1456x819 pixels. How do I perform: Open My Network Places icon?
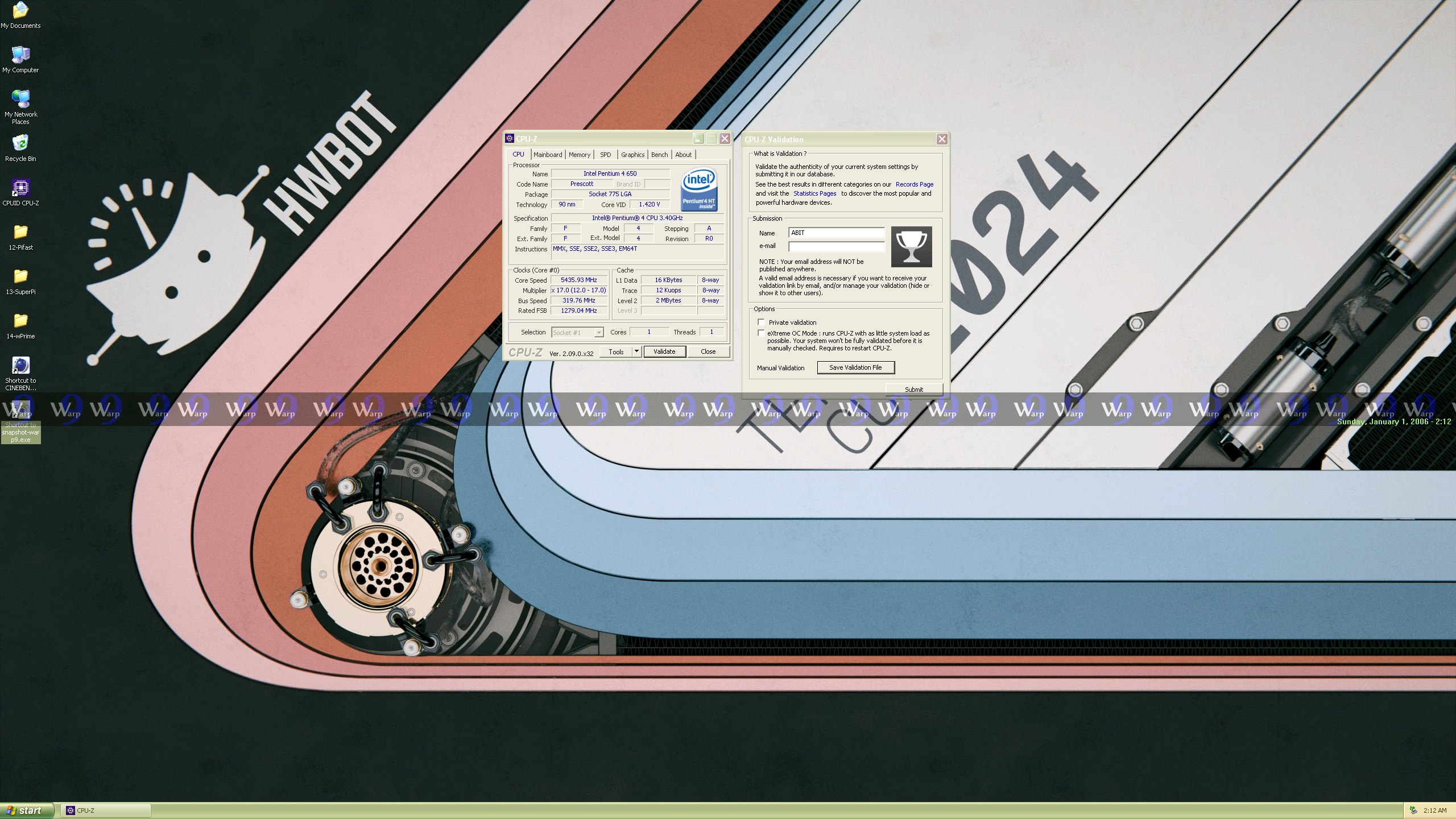coord(20,107)
